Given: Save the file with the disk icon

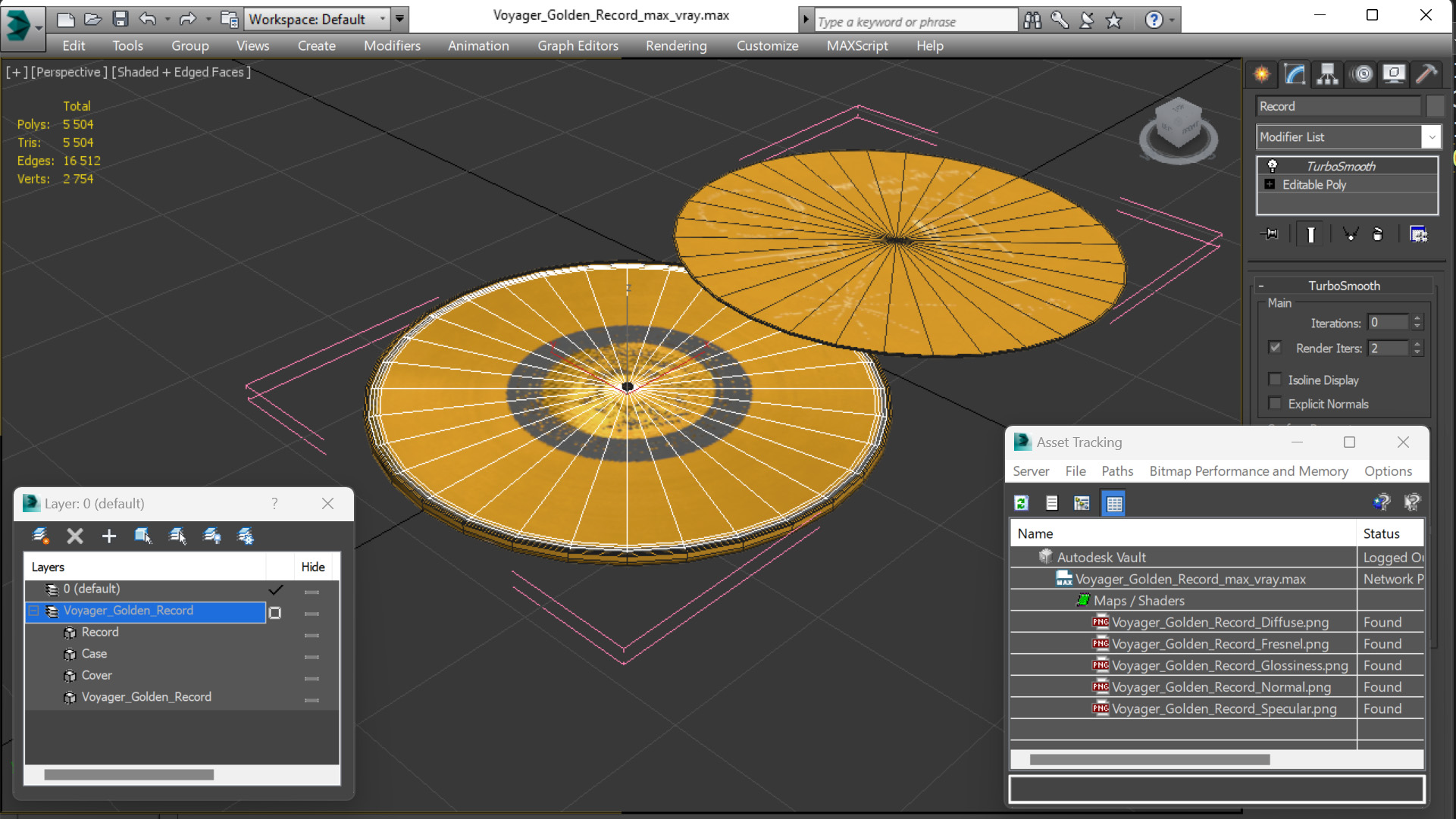Looking at the screenshot, I should (120, 19).
